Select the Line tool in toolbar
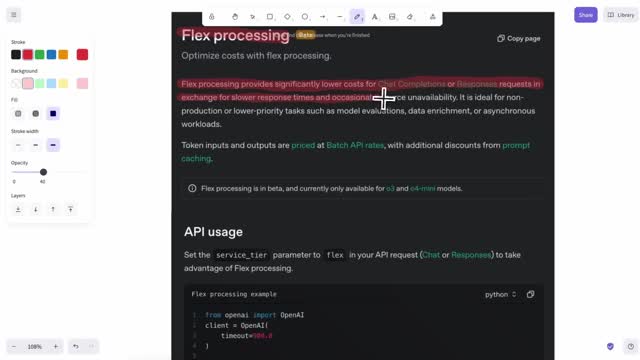Screen dimensions: 640x360 [x=340, y=17]
